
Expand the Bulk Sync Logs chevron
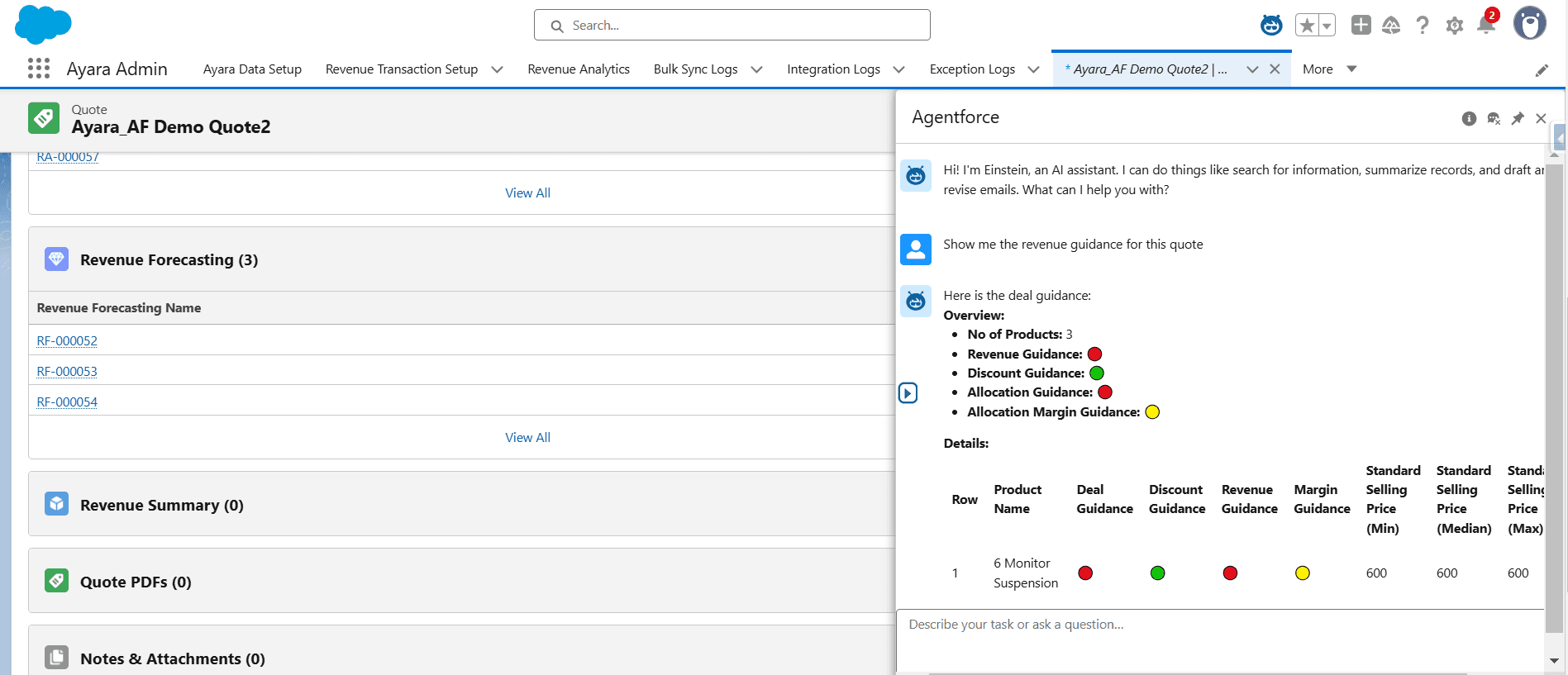(x=756, y=69)
